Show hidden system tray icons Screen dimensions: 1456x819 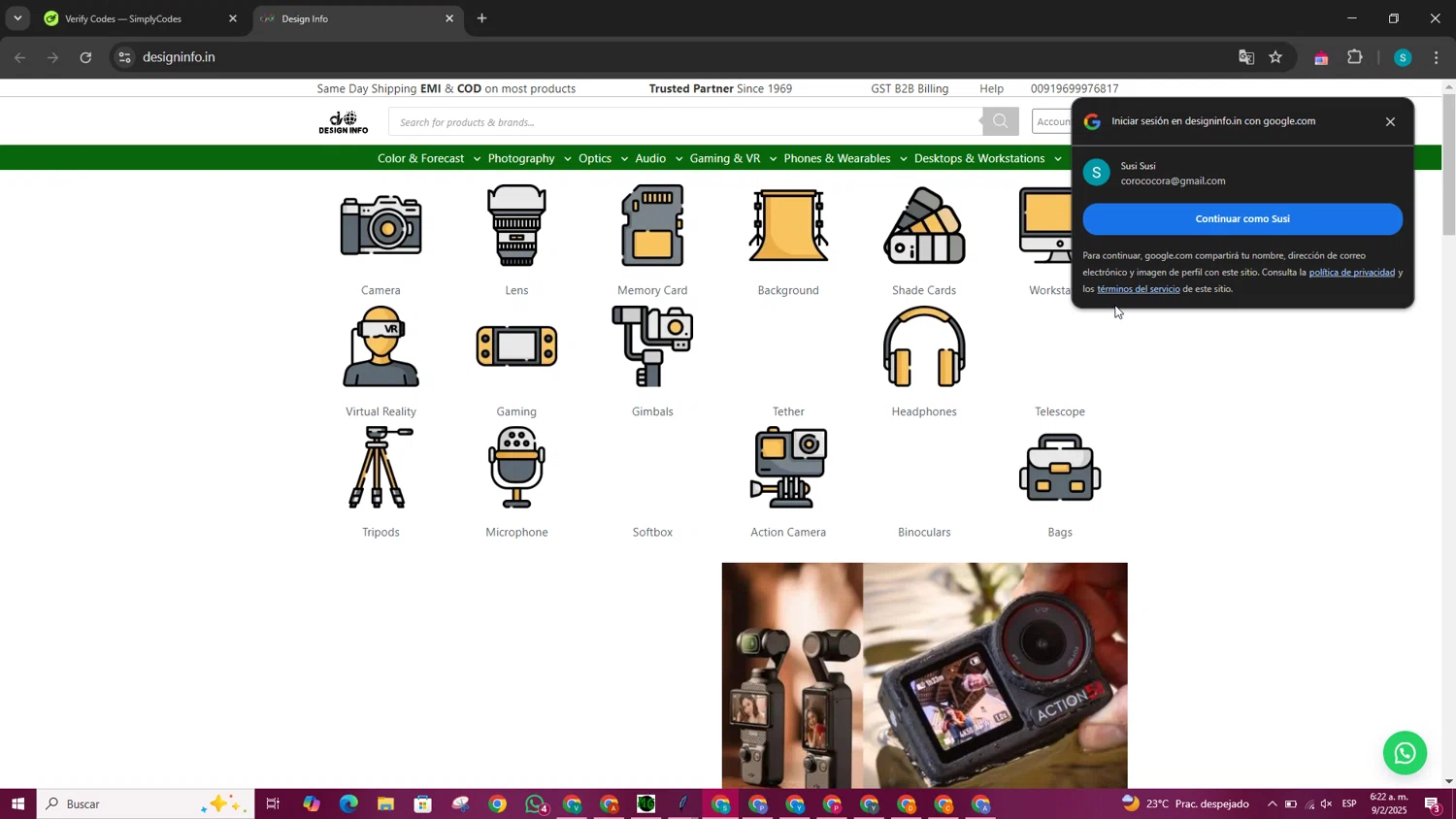(1272, 803)
